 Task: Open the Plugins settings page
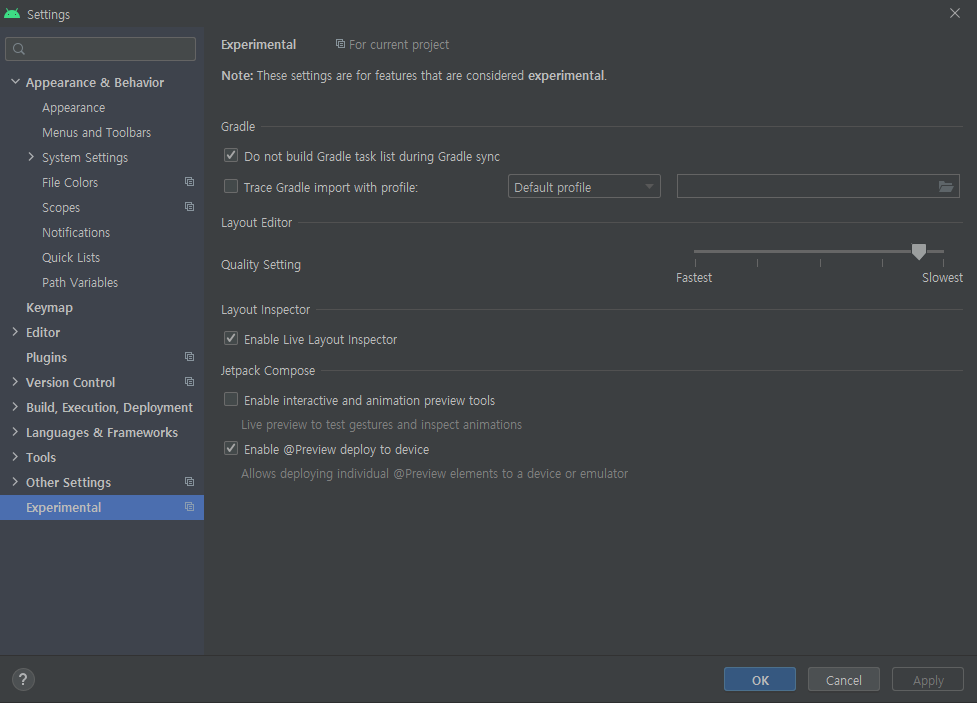[x=46, y=358]
